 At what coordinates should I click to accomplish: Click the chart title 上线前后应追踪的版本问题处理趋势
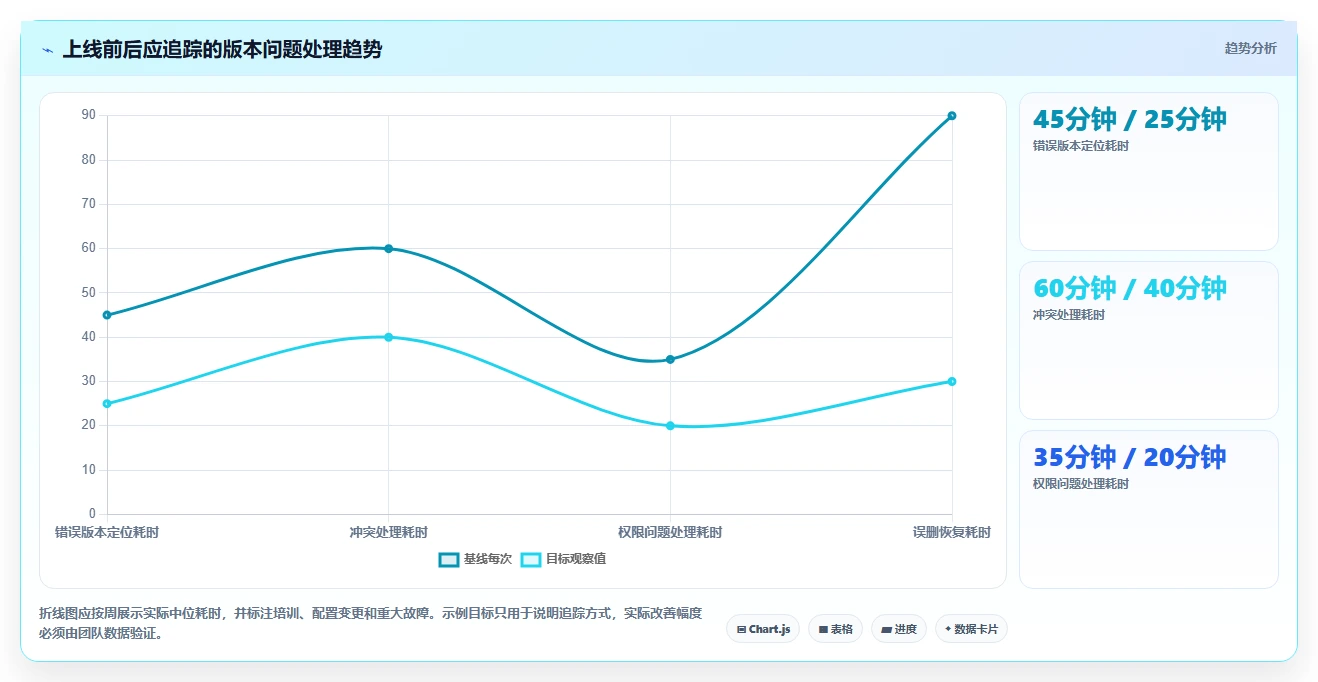point(222,49)
